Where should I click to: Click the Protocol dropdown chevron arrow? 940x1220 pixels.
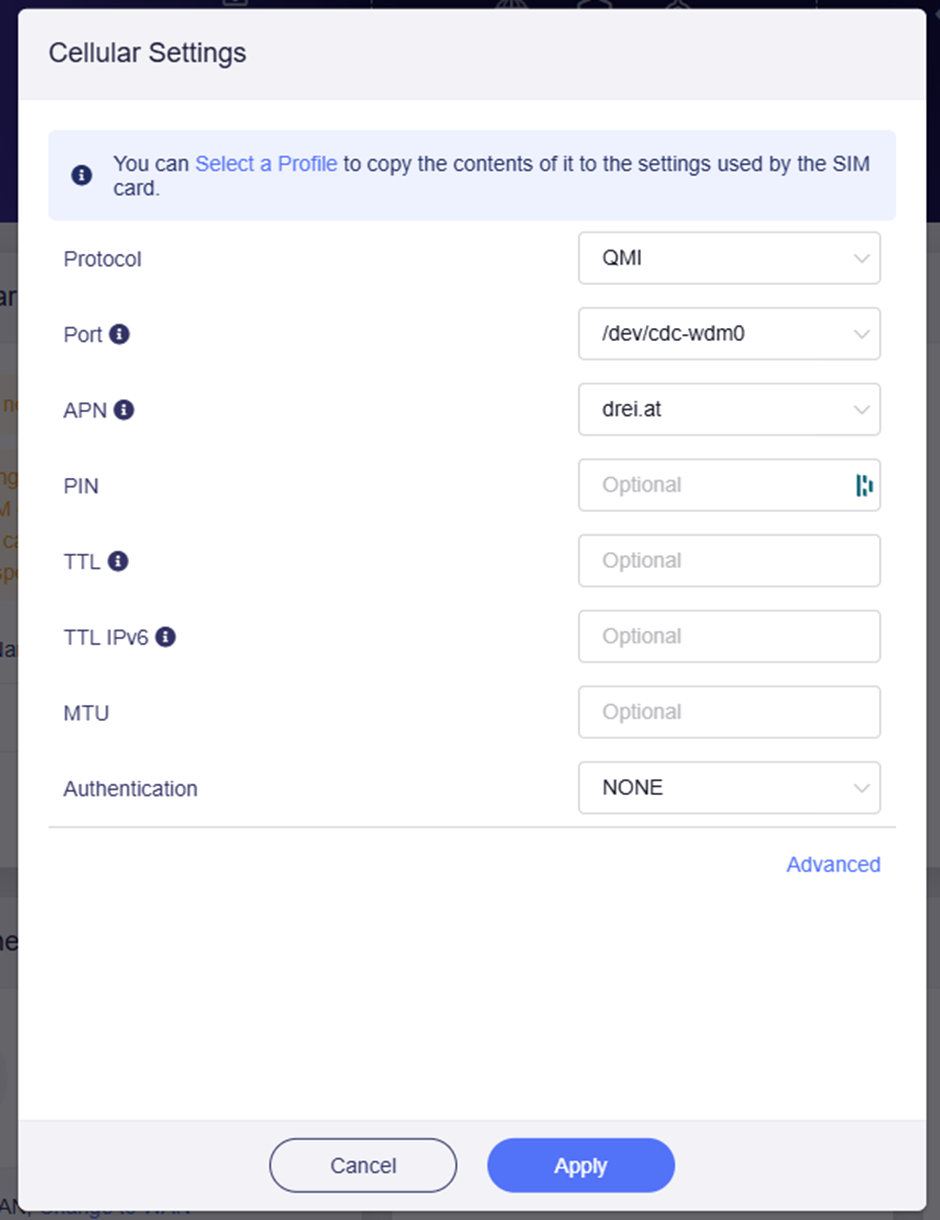pyautogui.click(x=861, y=259)
